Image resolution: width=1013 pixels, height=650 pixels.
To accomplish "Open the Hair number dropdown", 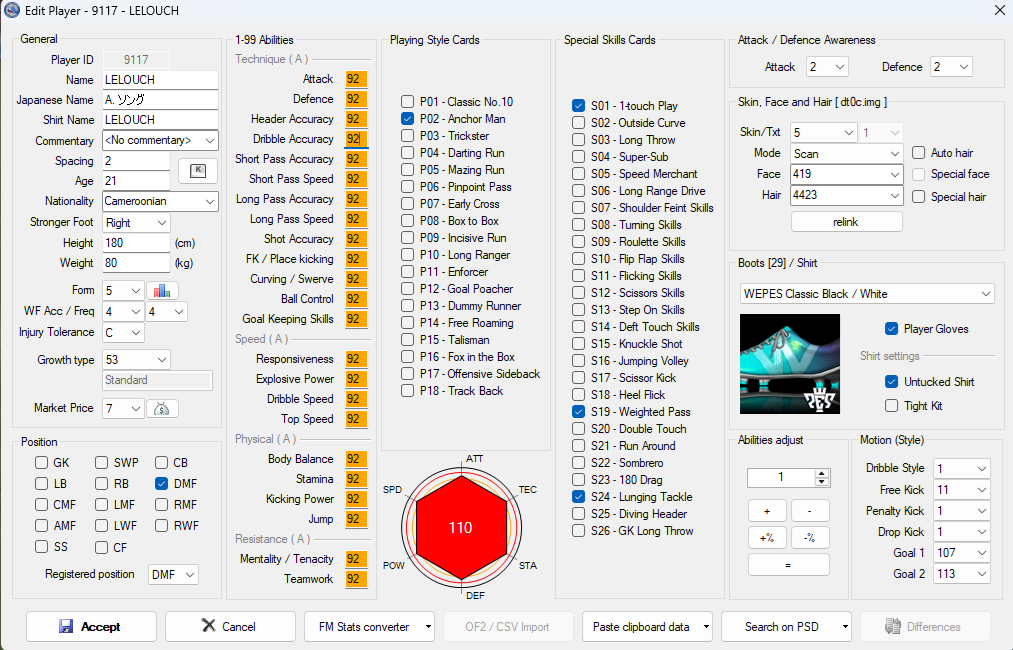I will (x=894, y=195).
